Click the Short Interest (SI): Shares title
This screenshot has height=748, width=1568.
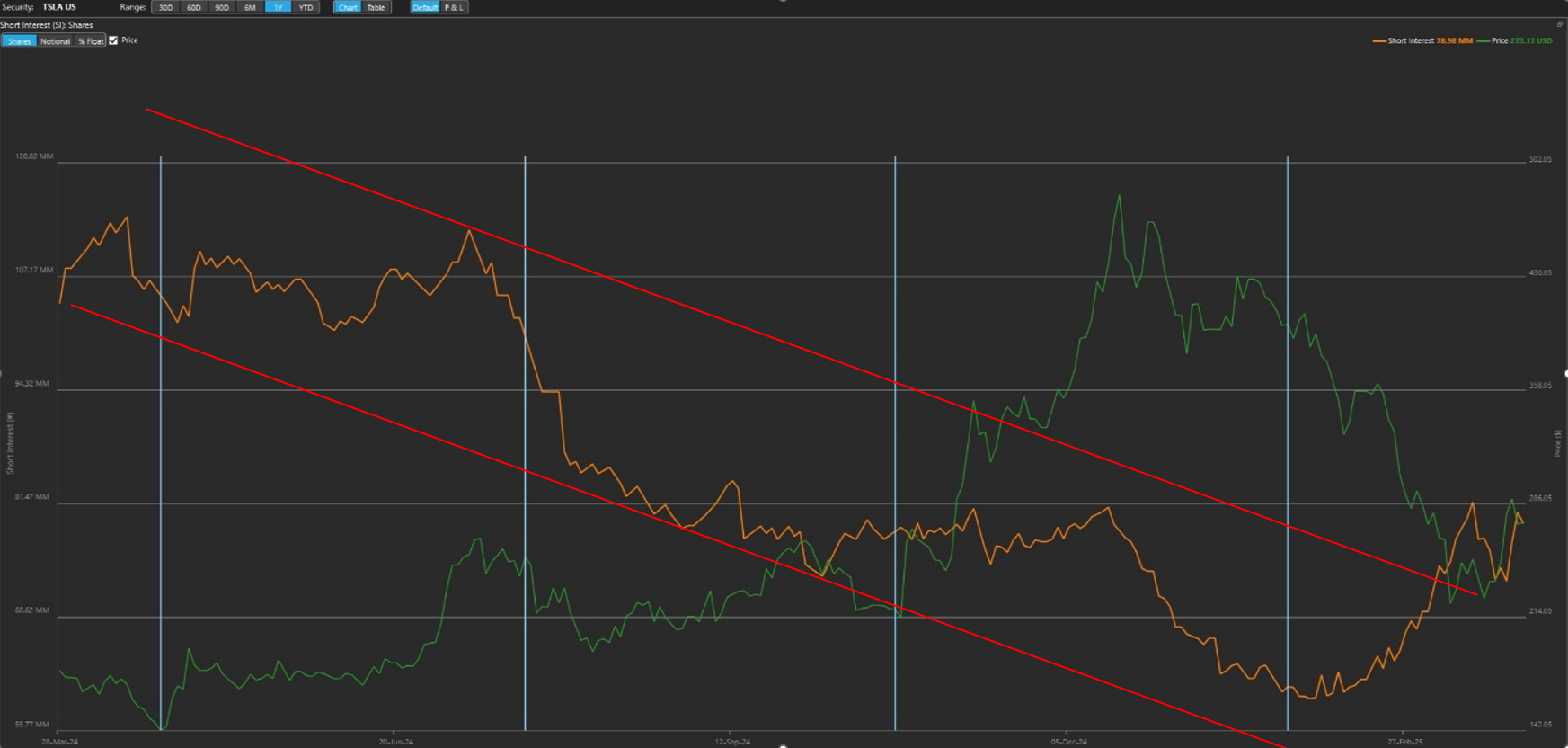coord(47,25)
